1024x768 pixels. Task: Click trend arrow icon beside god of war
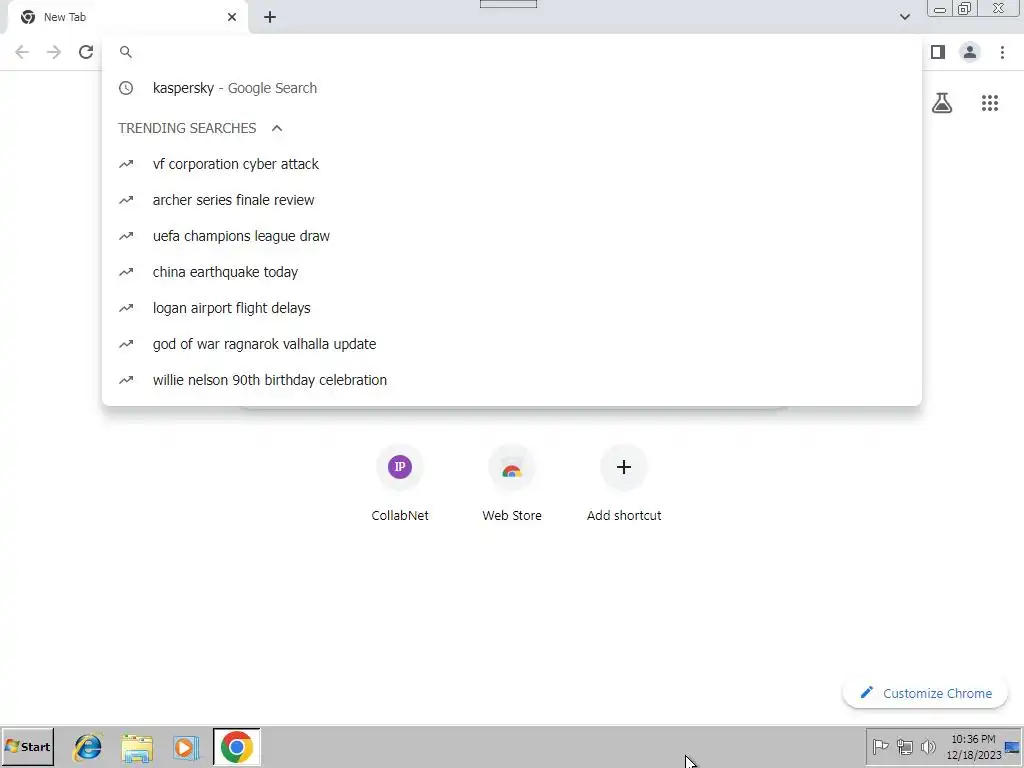[126, 344]
